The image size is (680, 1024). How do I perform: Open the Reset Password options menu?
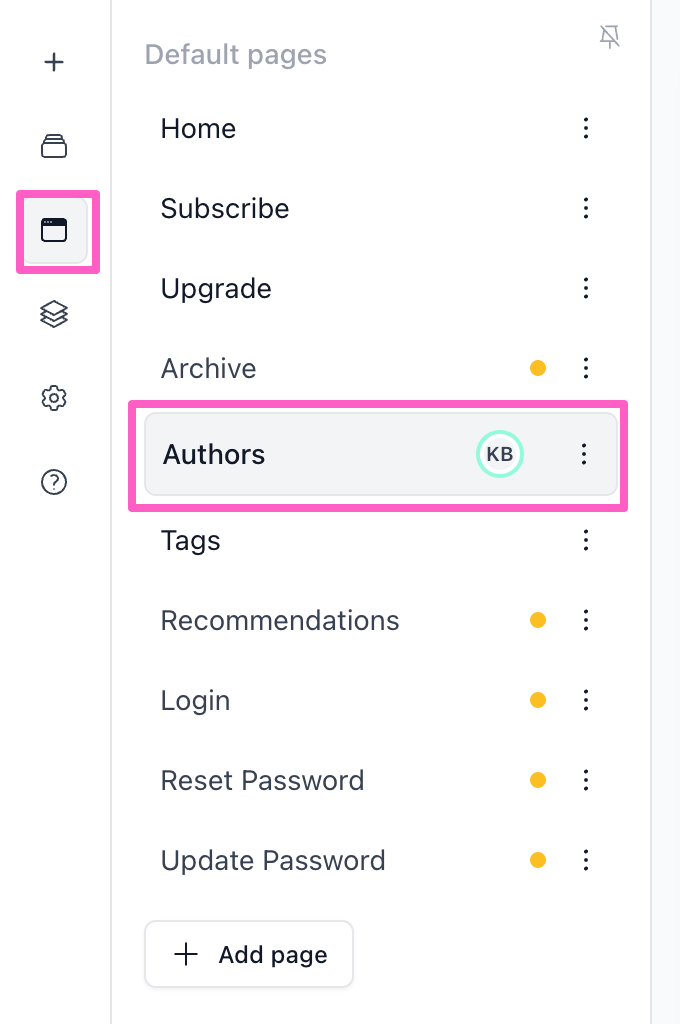click(x=586, y=780)
